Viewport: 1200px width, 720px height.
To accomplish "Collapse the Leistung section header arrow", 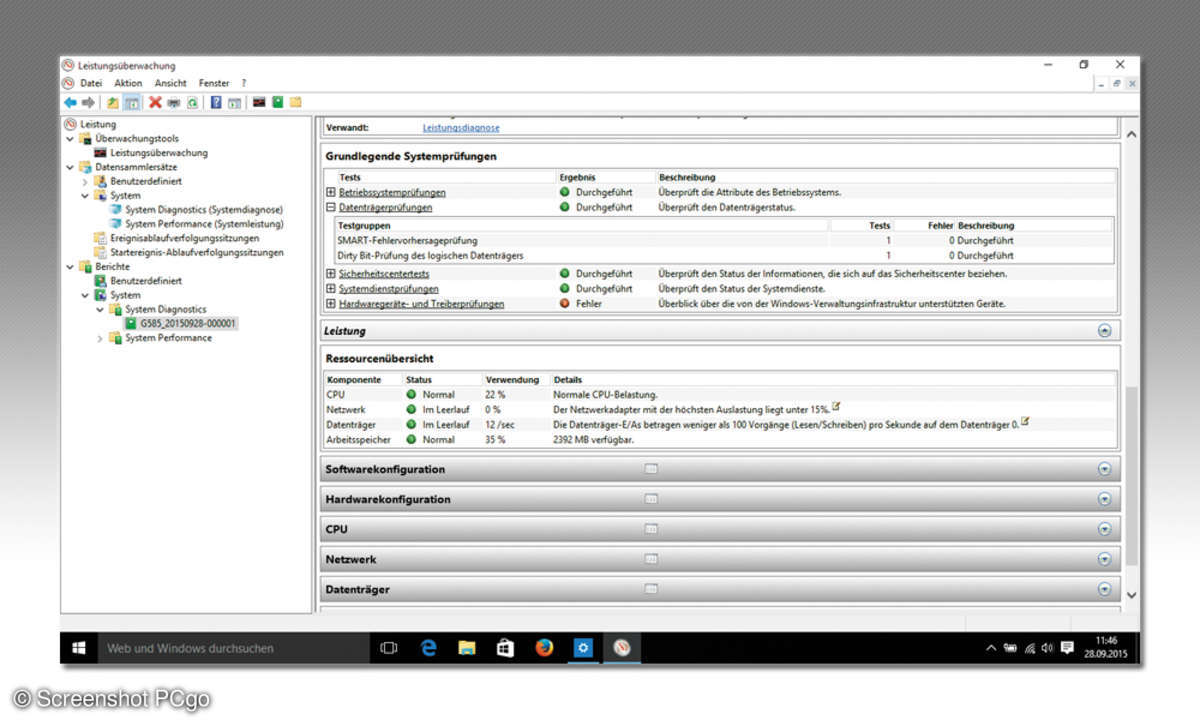I will click(1104, 330).
